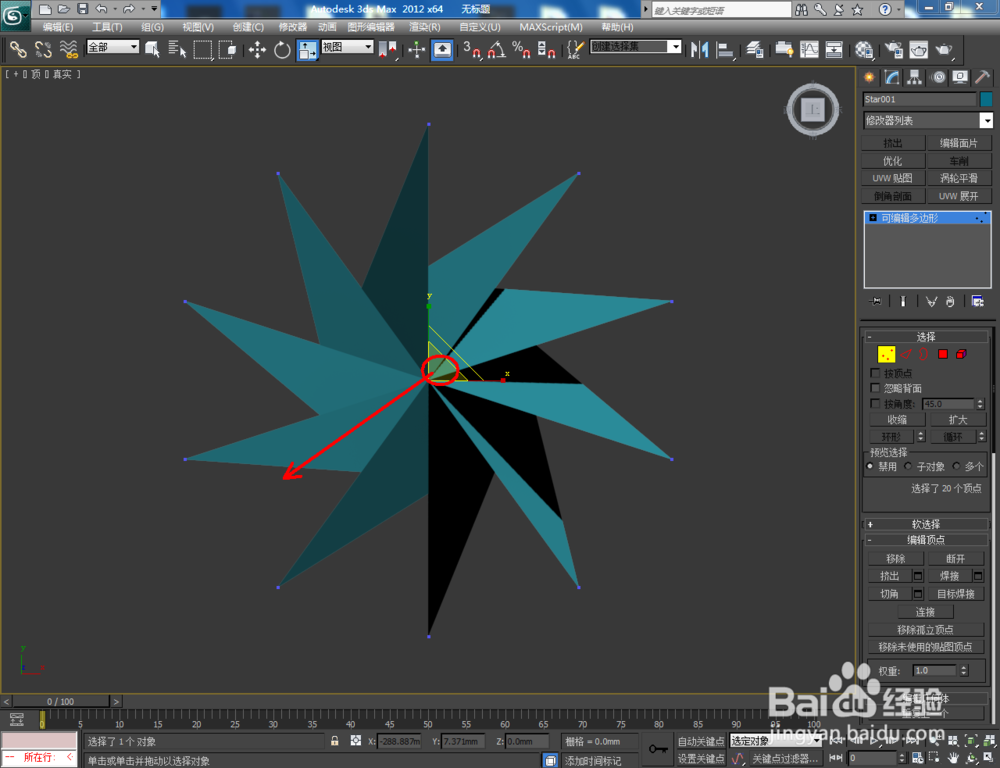1000x768 pixels.
Task: Select Edge sub-object level icon
Action: (906, 354)
